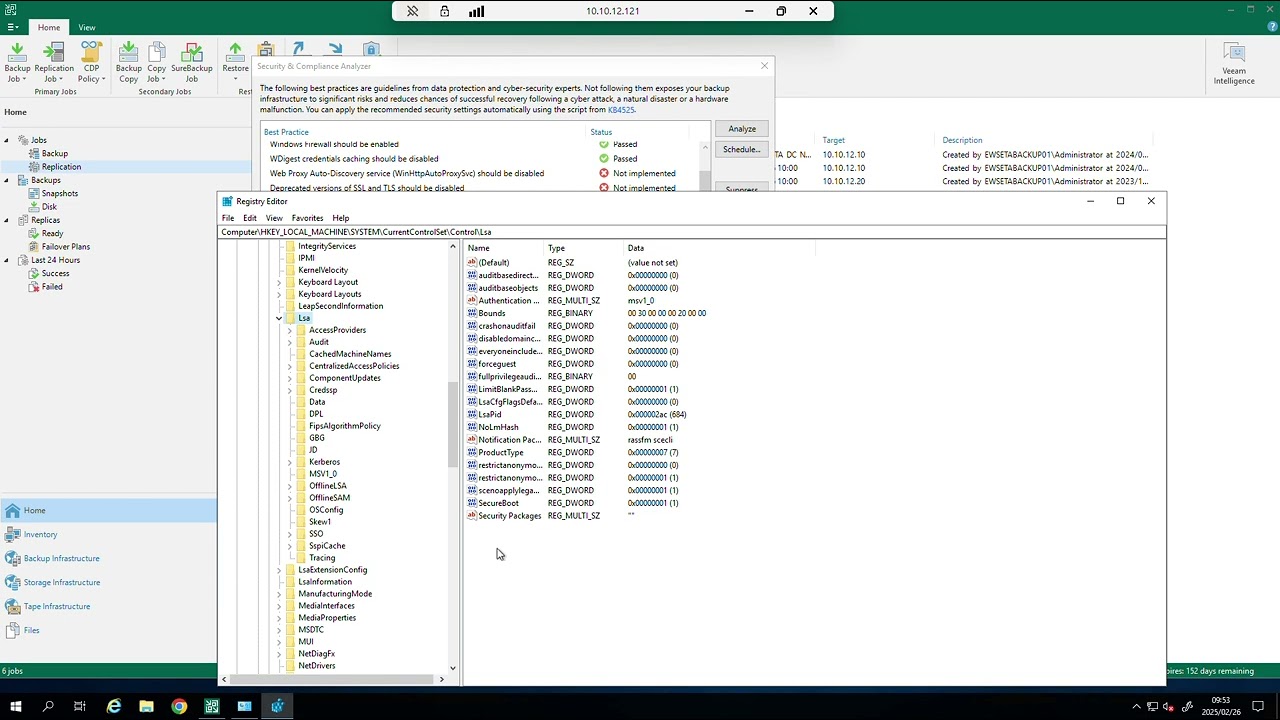Image resolution: width=1280 pixels, height=720 pixels.
Task: Click the registry address path bar
Action: (692, 232)
